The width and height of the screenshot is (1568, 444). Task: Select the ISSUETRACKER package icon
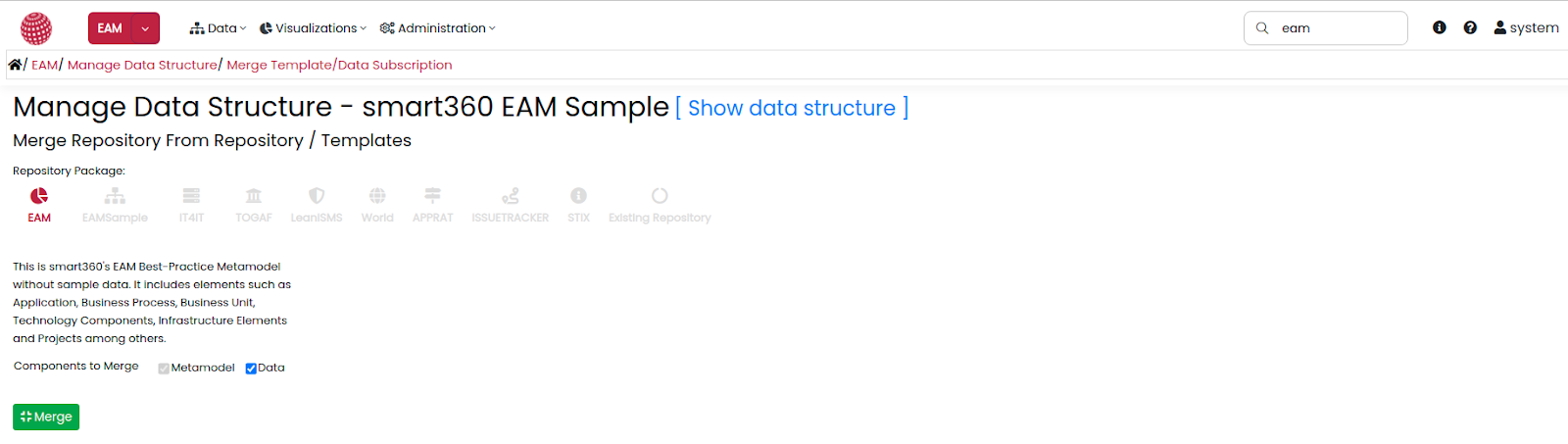(511, 196)
